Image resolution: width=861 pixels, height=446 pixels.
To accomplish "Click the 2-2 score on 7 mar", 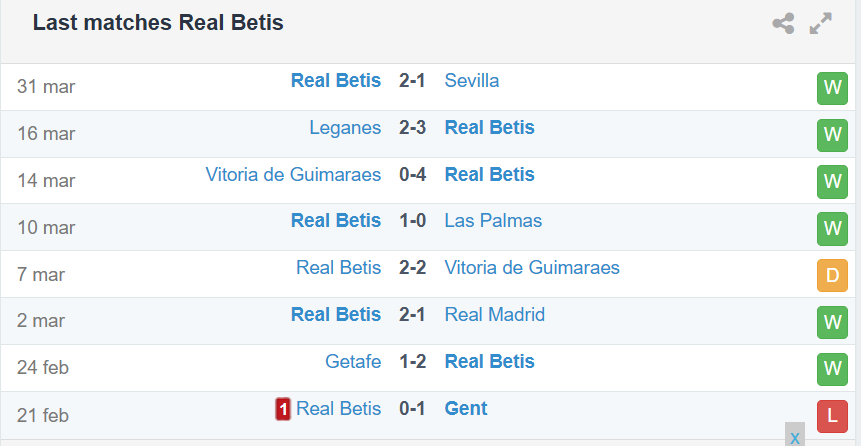I will tap(412, 268).
